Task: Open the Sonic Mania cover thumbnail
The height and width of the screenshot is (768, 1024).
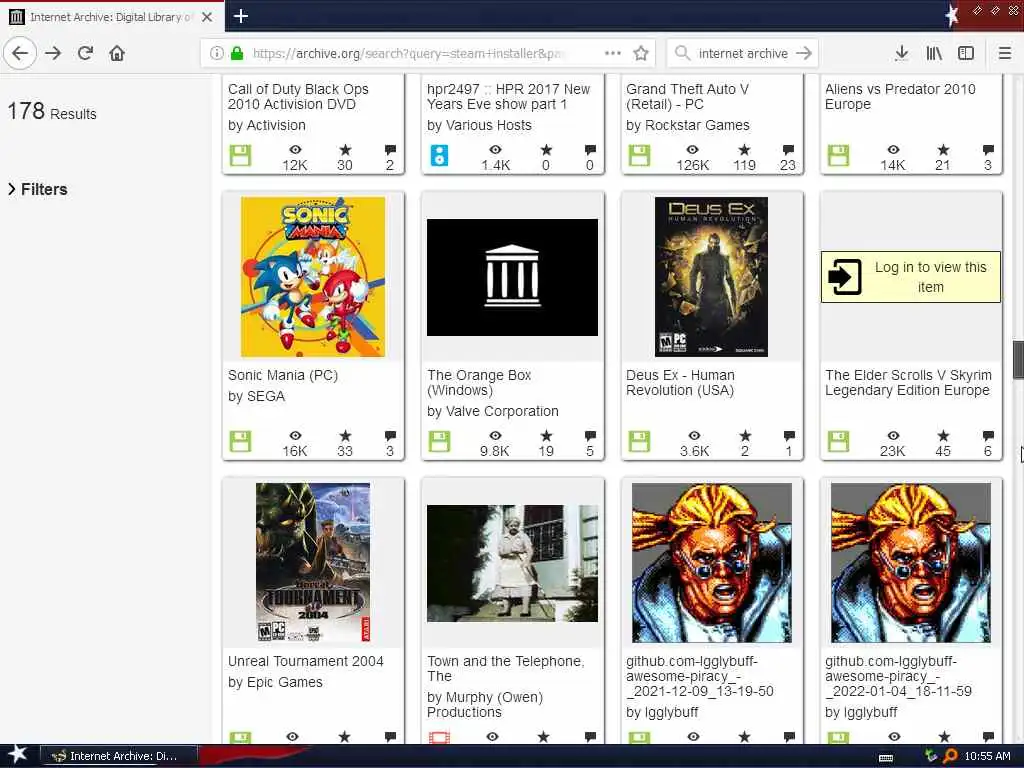Action: (313, 277)
